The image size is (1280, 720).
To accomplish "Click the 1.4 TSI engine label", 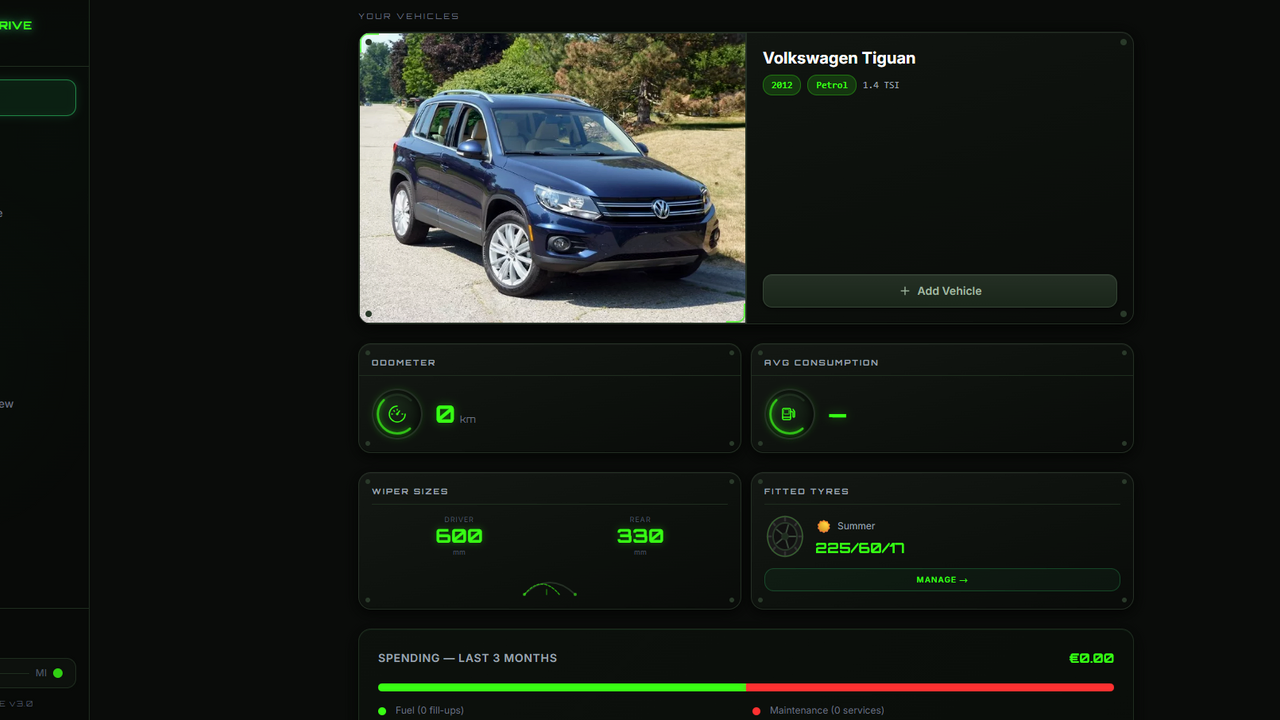I will [881, 85].
